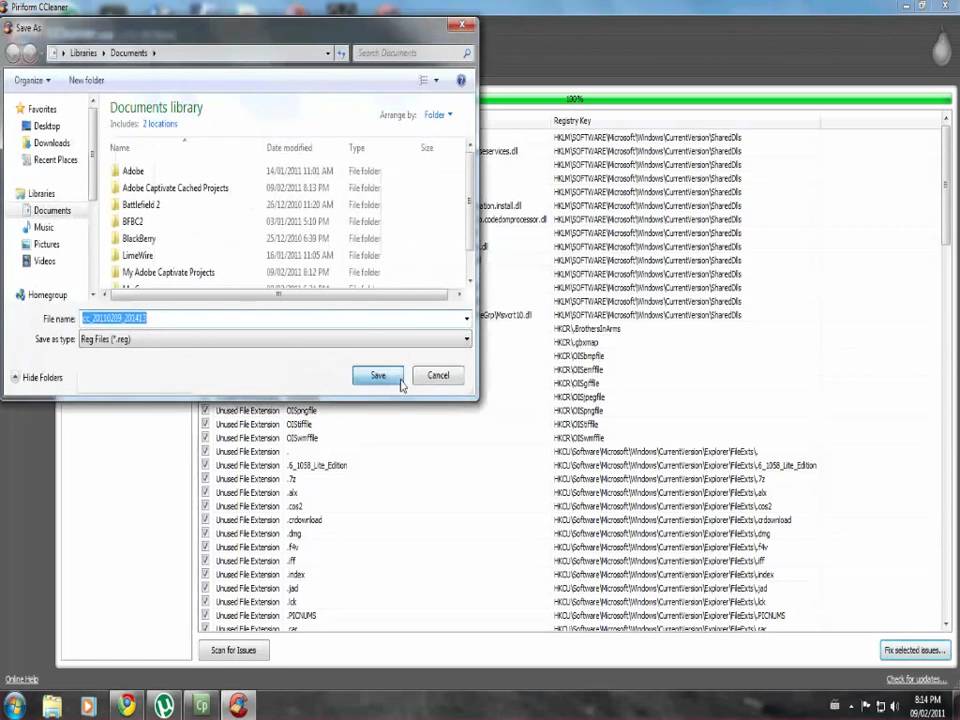
Task: Uncheck the .6_1058_Lite_Edition extension issue
Action: pyautogui.click(x=205, y=465)
